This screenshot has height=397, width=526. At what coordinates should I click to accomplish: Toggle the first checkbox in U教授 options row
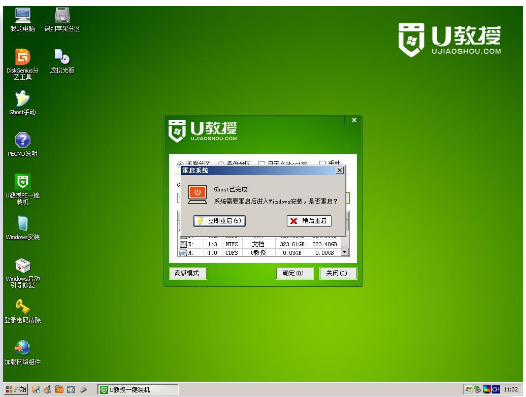[262, 164]
